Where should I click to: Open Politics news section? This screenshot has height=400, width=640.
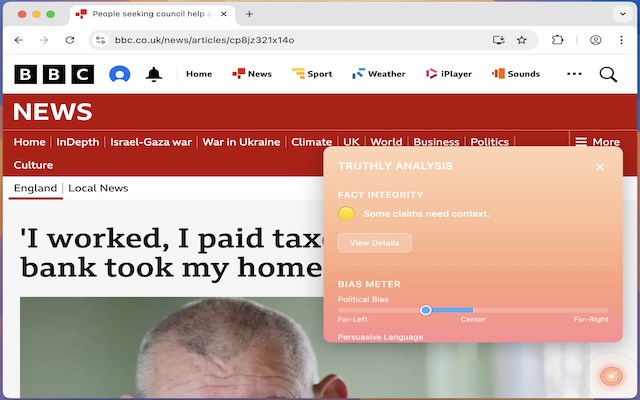[x=489, y=142]
